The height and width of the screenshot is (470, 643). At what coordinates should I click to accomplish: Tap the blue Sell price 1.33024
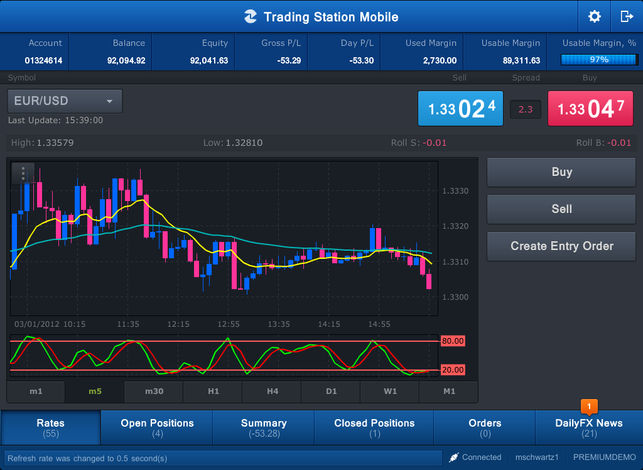point(461,109)
